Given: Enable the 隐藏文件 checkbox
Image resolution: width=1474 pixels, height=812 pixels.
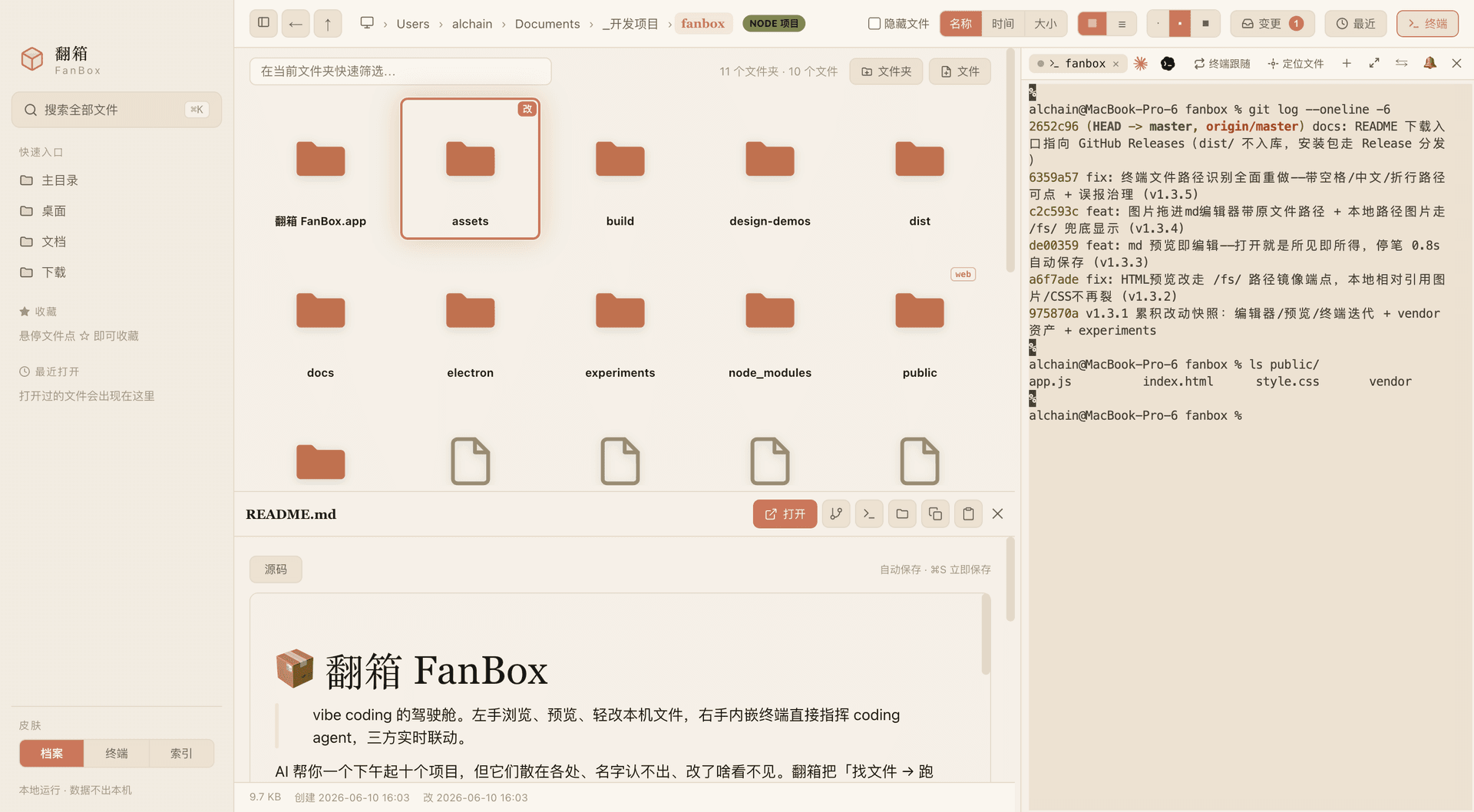Looking at the screenshot, I should click(874, 24).
